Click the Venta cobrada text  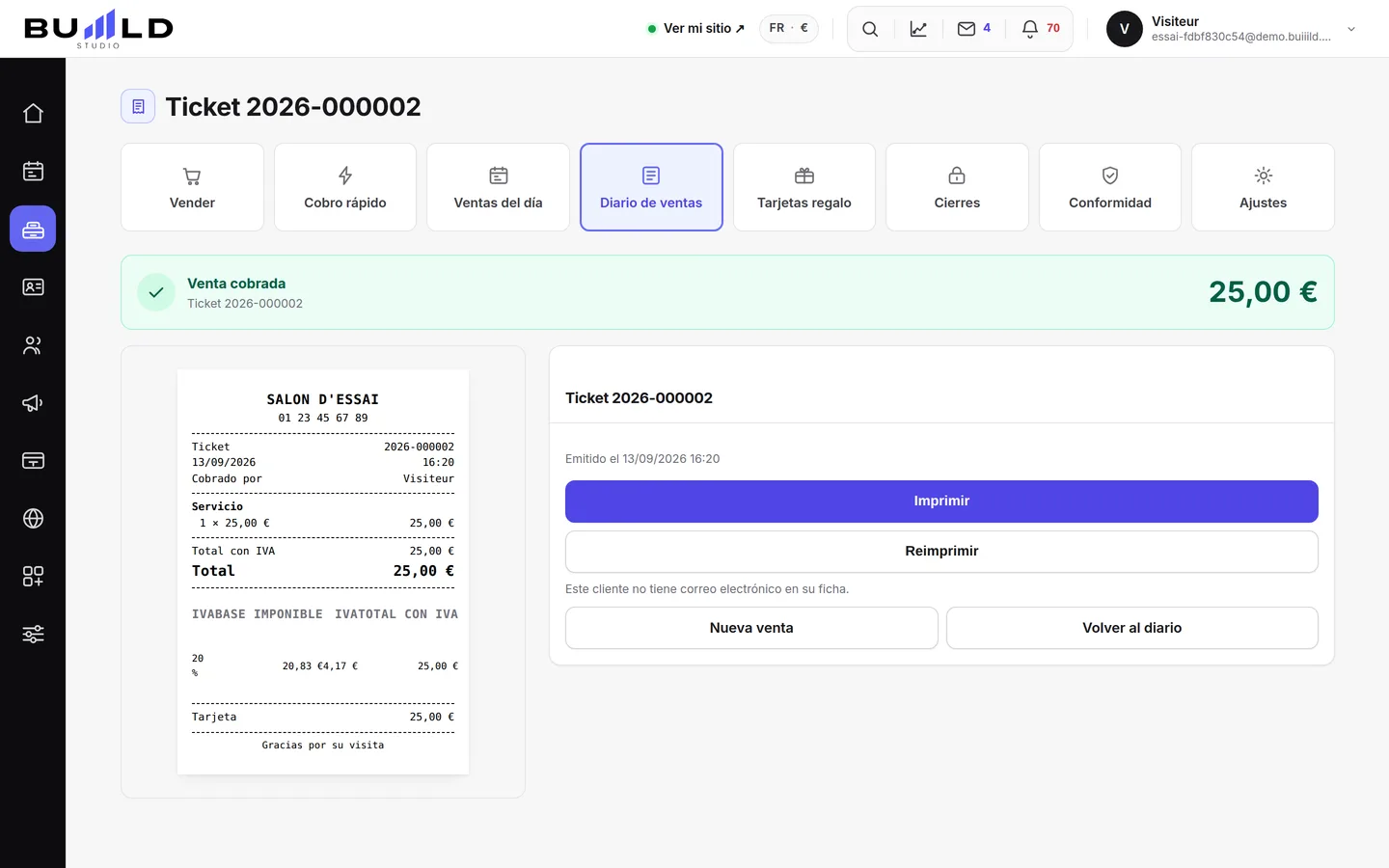(x=236, y=284)
